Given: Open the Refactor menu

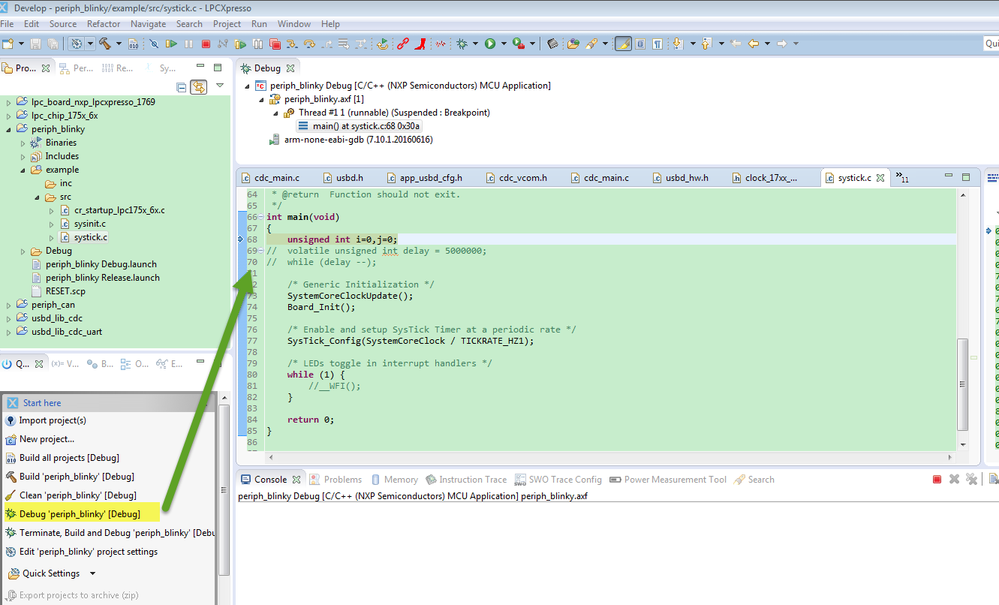Looking at the screenshot, I should [x=103, y=24].
